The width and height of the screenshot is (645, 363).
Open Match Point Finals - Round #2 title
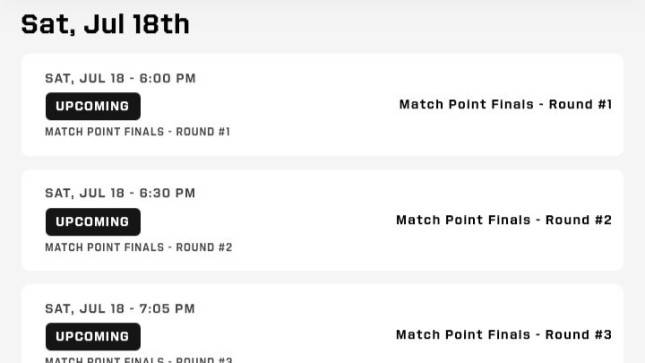(x=504, y=220)
